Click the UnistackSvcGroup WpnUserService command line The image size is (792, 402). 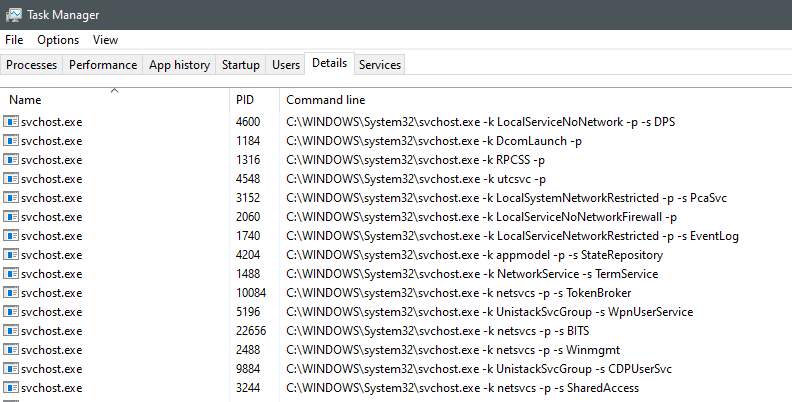pos(489,312)
